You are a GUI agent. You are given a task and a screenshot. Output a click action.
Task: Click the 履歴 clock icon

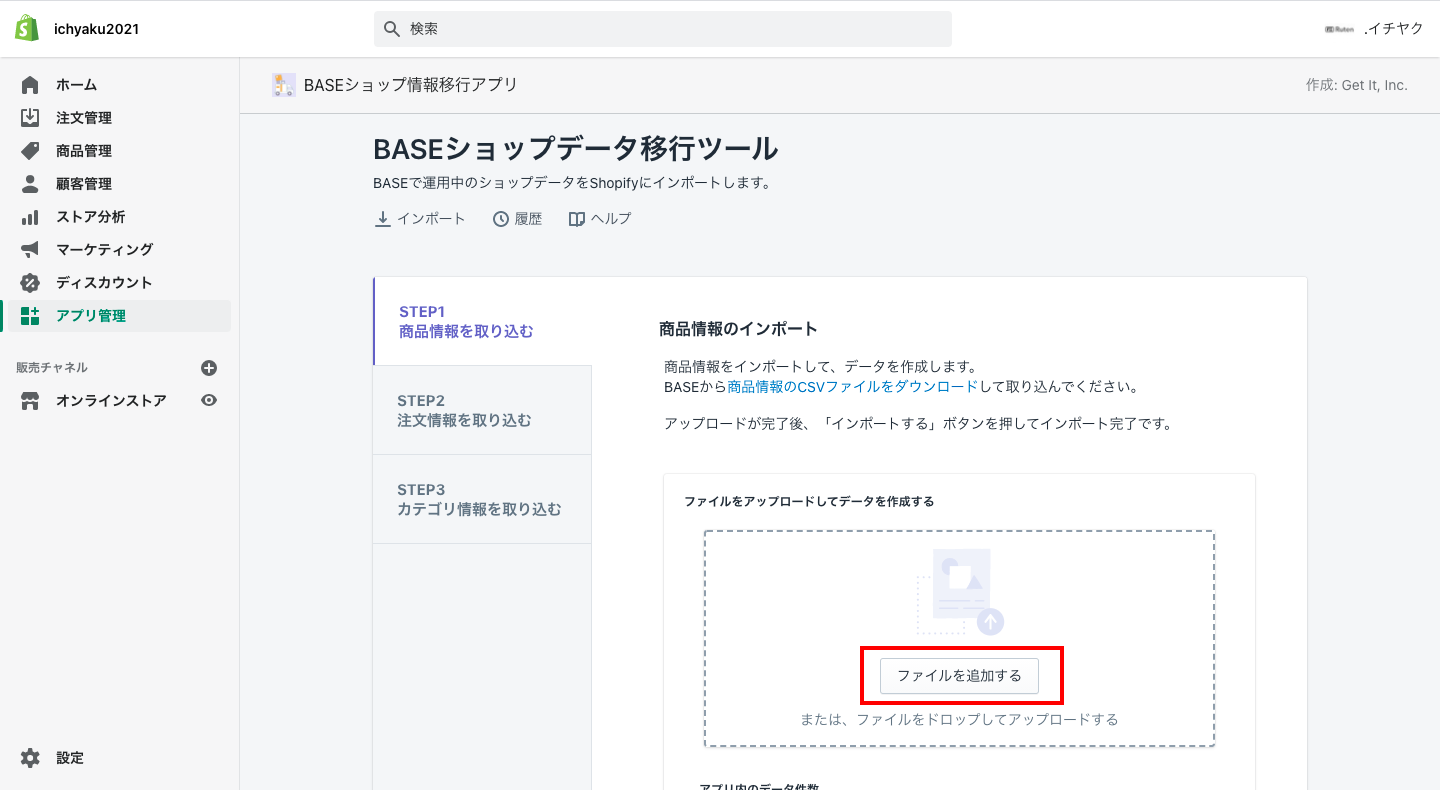coord(501,219)
